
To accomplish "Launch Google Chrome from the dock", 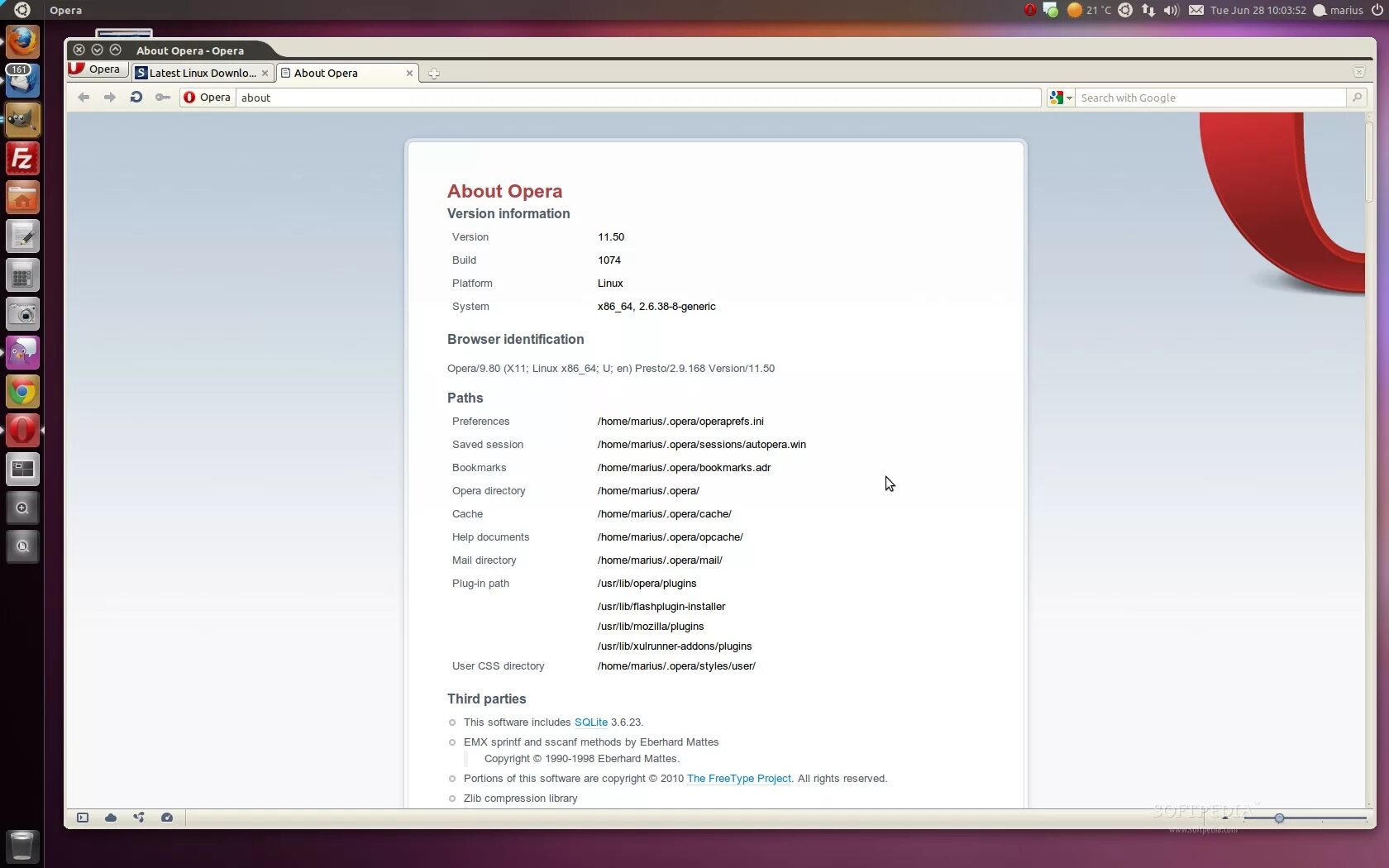I will tap(22, 392).
